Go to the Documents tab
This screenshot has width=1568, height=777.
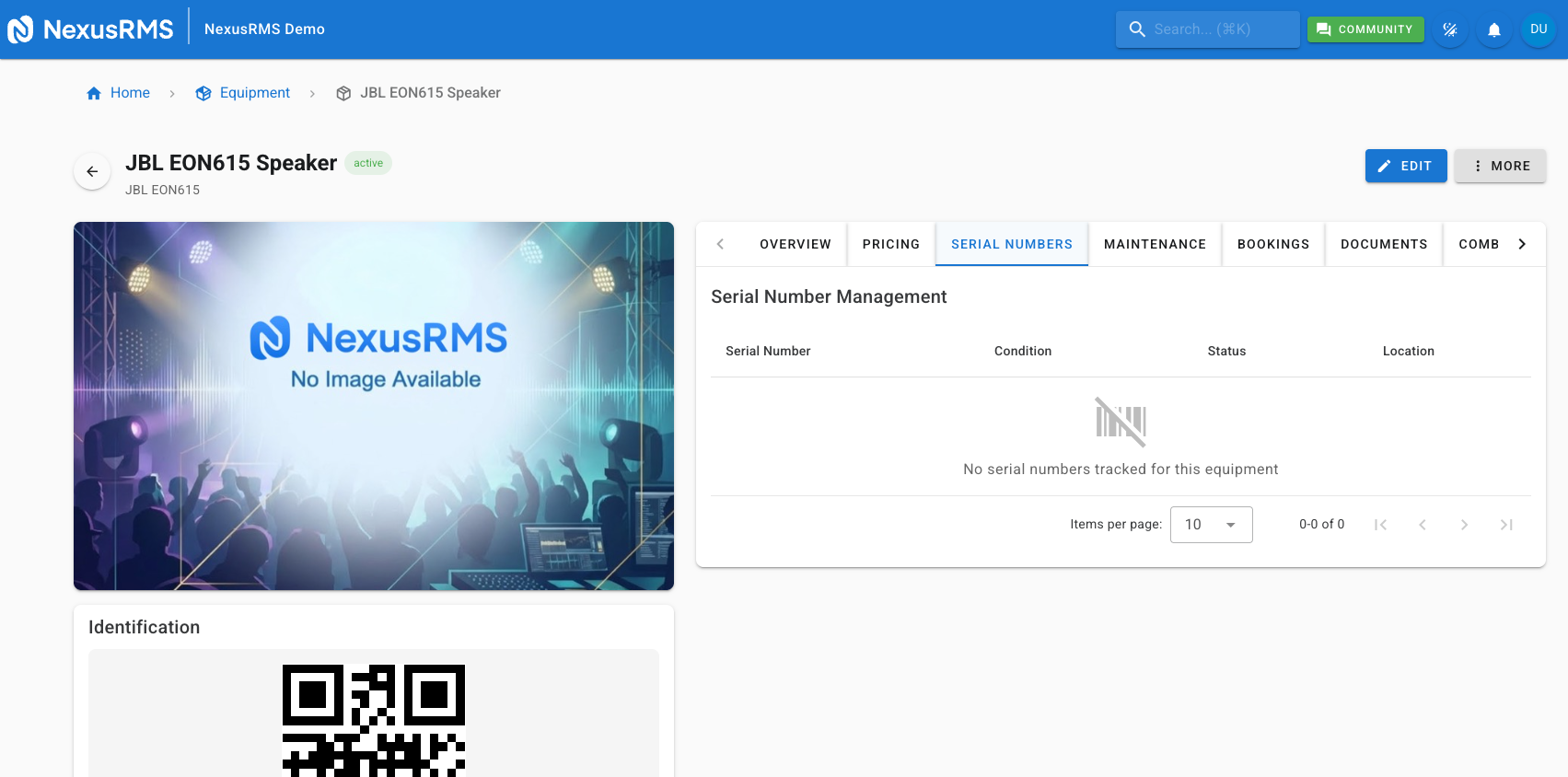[x=1383, y=244]
